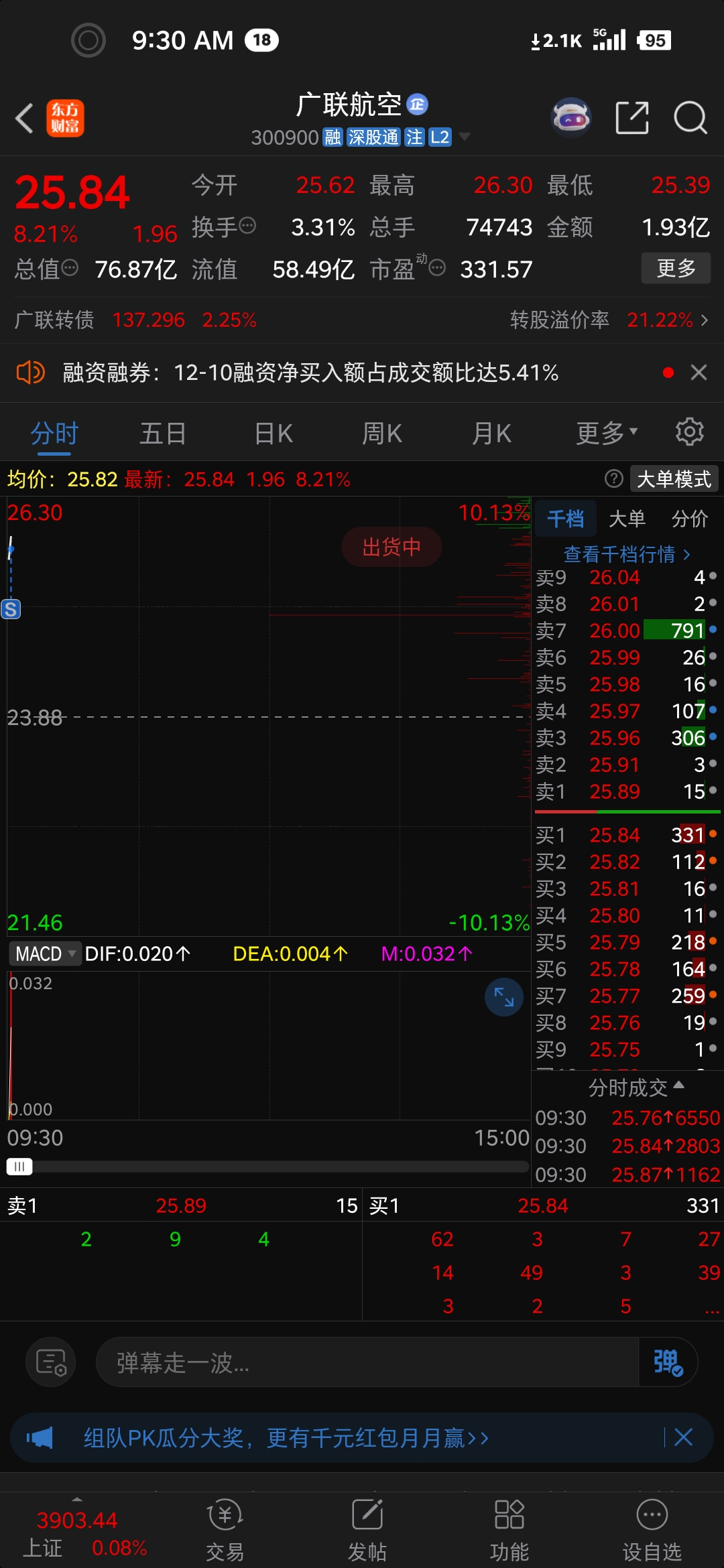Open 查看千档行情 link
Viewport: 724px width, 1568px height.
point(627,554)
